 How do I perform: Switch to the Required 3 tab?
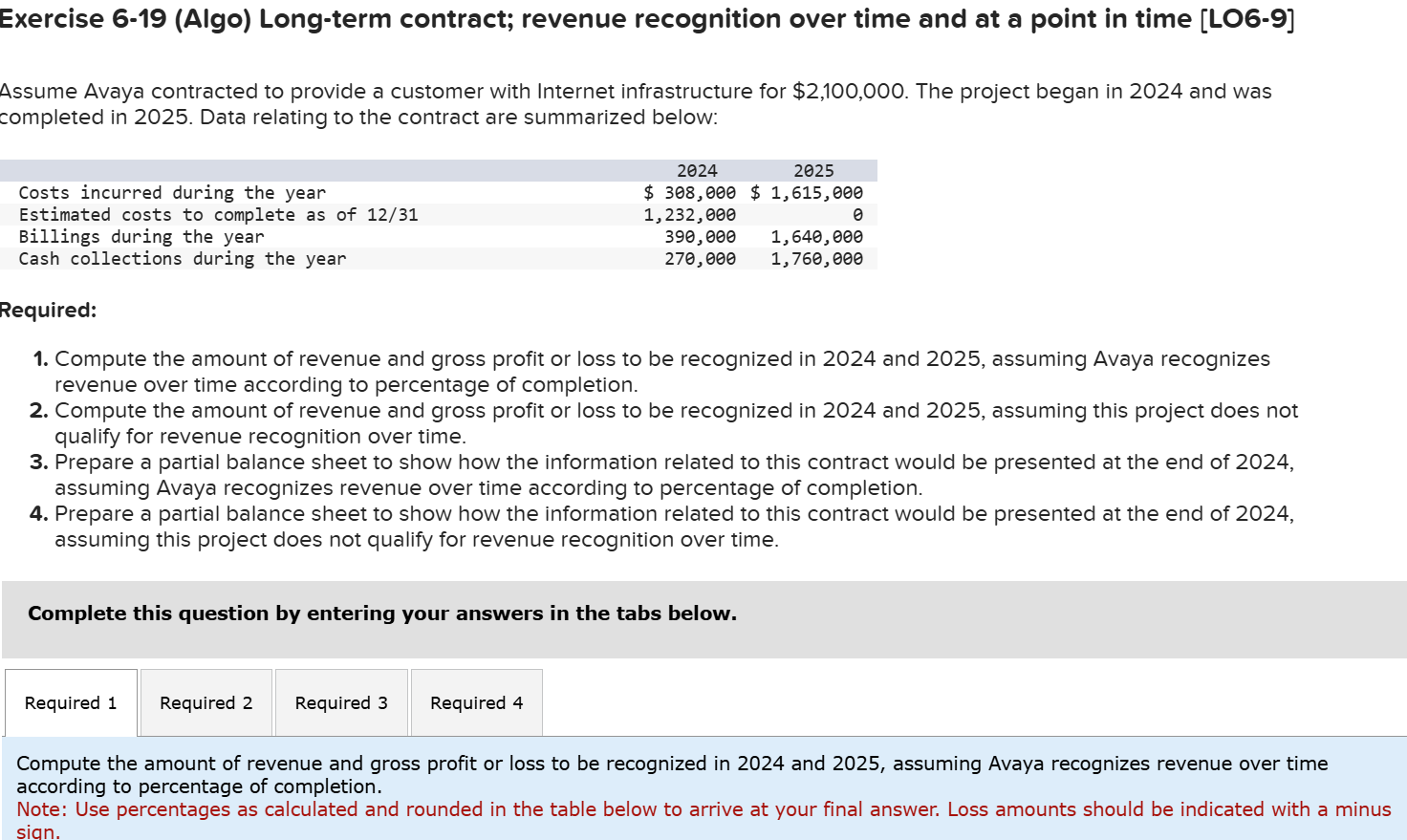(x=341, y=702)
